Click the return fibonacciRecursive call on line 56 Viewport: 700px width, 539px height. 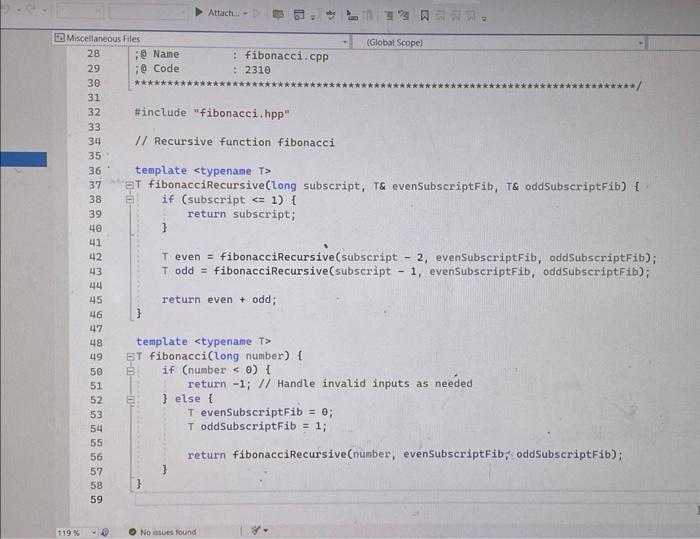coord(405,455)
